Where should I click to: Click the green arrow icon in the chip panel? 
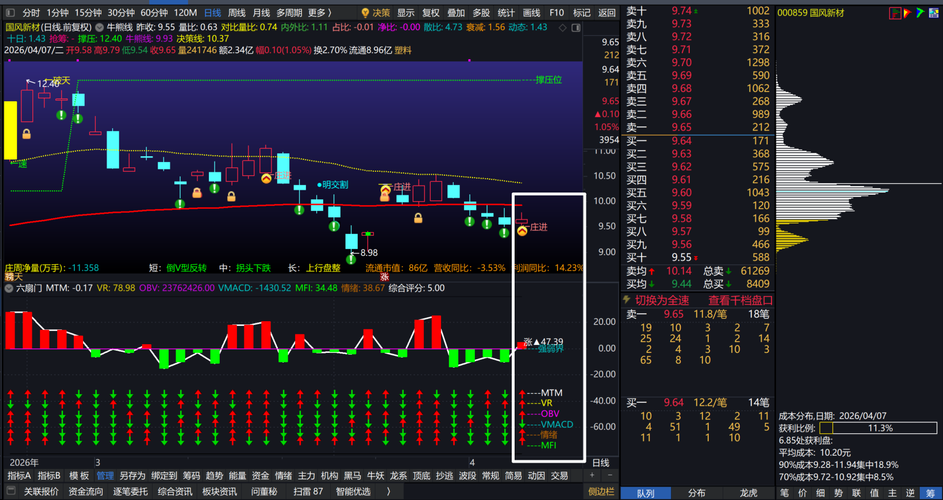920,13
